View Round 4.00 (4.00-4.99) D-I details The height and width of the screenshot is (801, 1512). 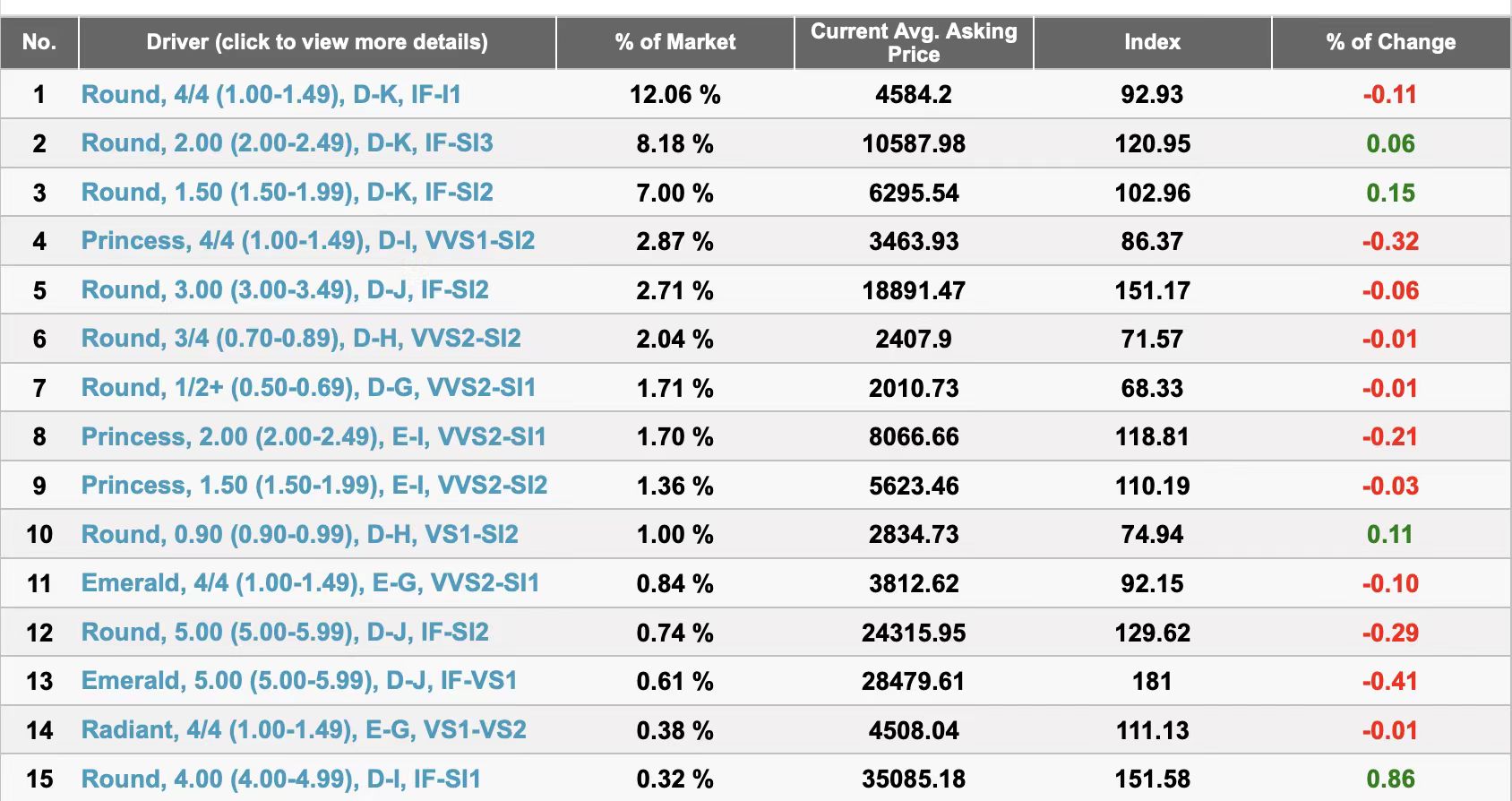click(280, 779)
